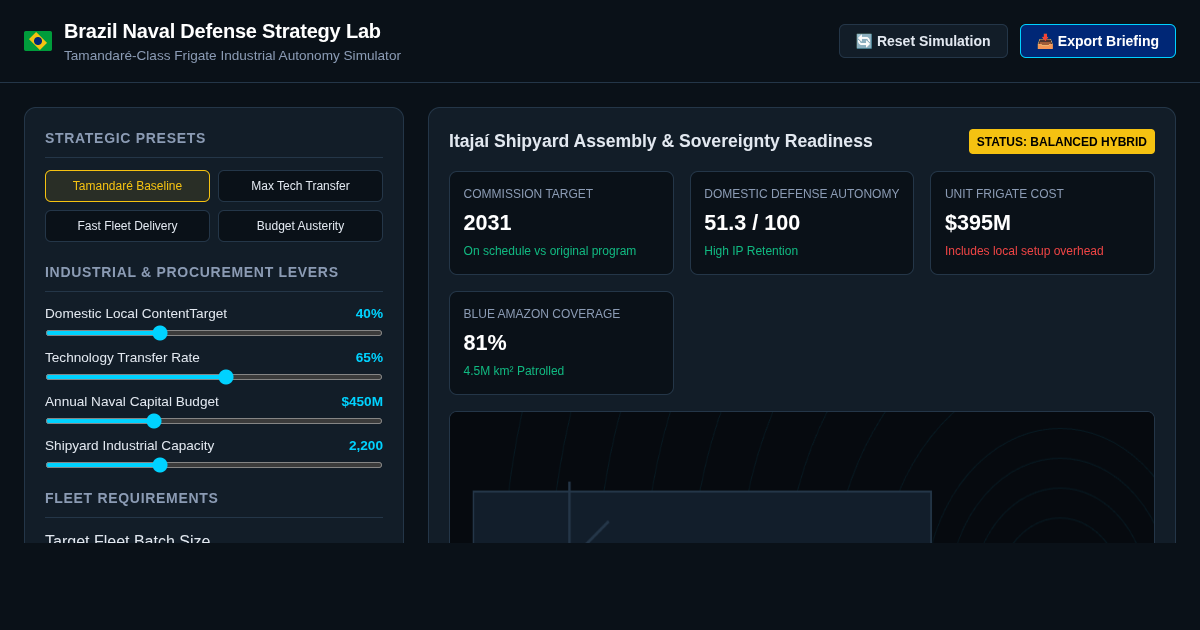
Task: Select the Tamandaré Baseline preset
Action: click(127, 186)
